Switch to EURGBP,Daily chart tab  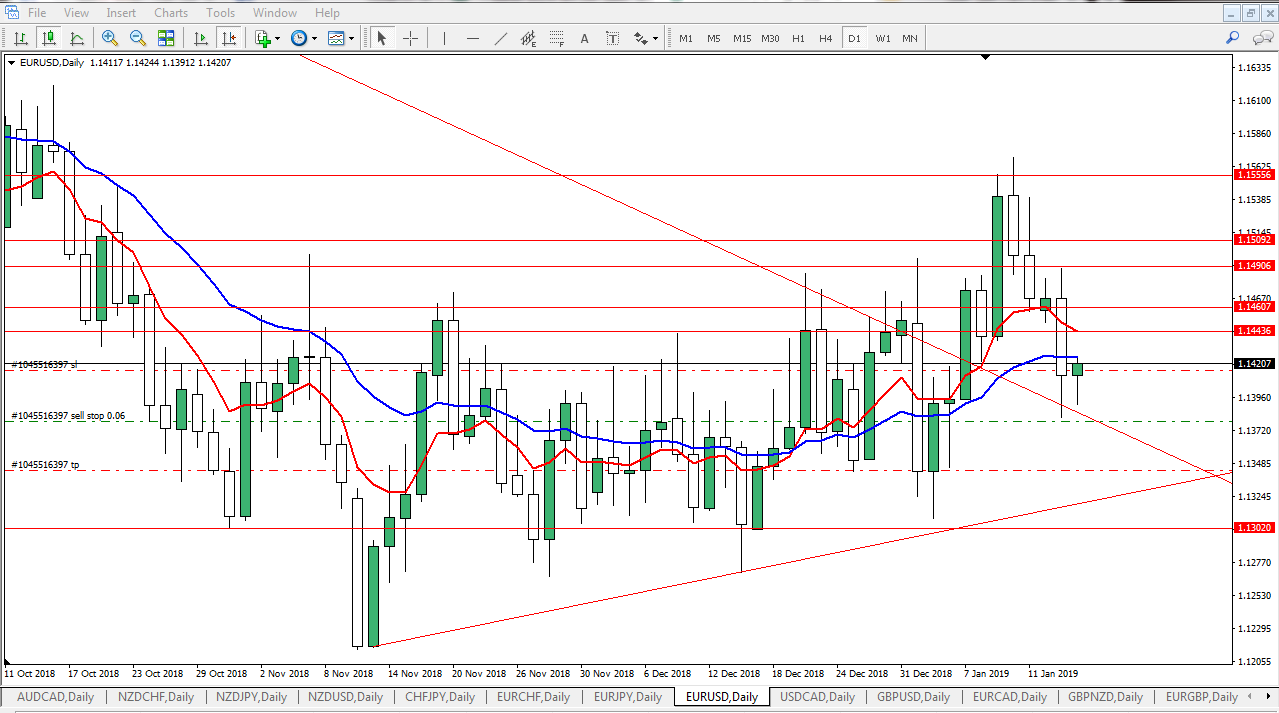pos(1202,697)
